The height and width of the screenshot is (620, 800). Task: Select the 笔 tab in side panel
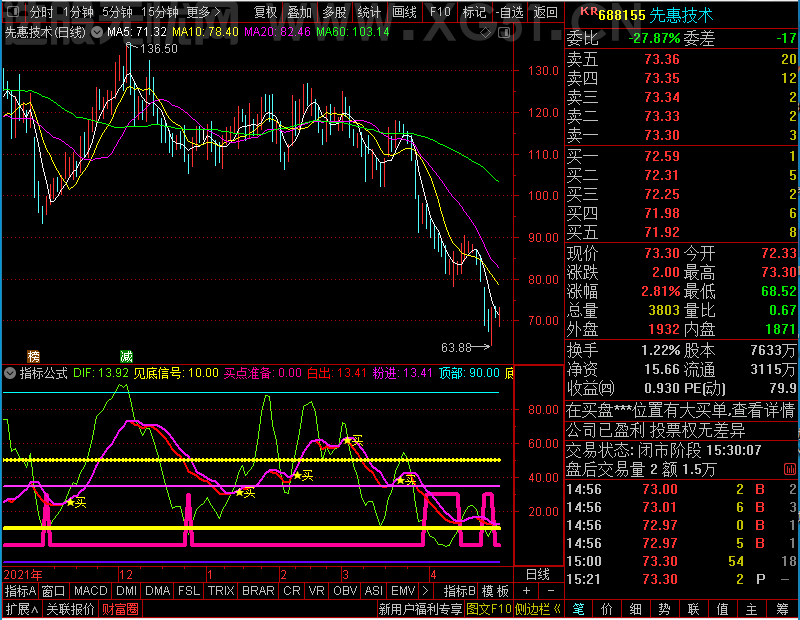(x=578, y=609)
